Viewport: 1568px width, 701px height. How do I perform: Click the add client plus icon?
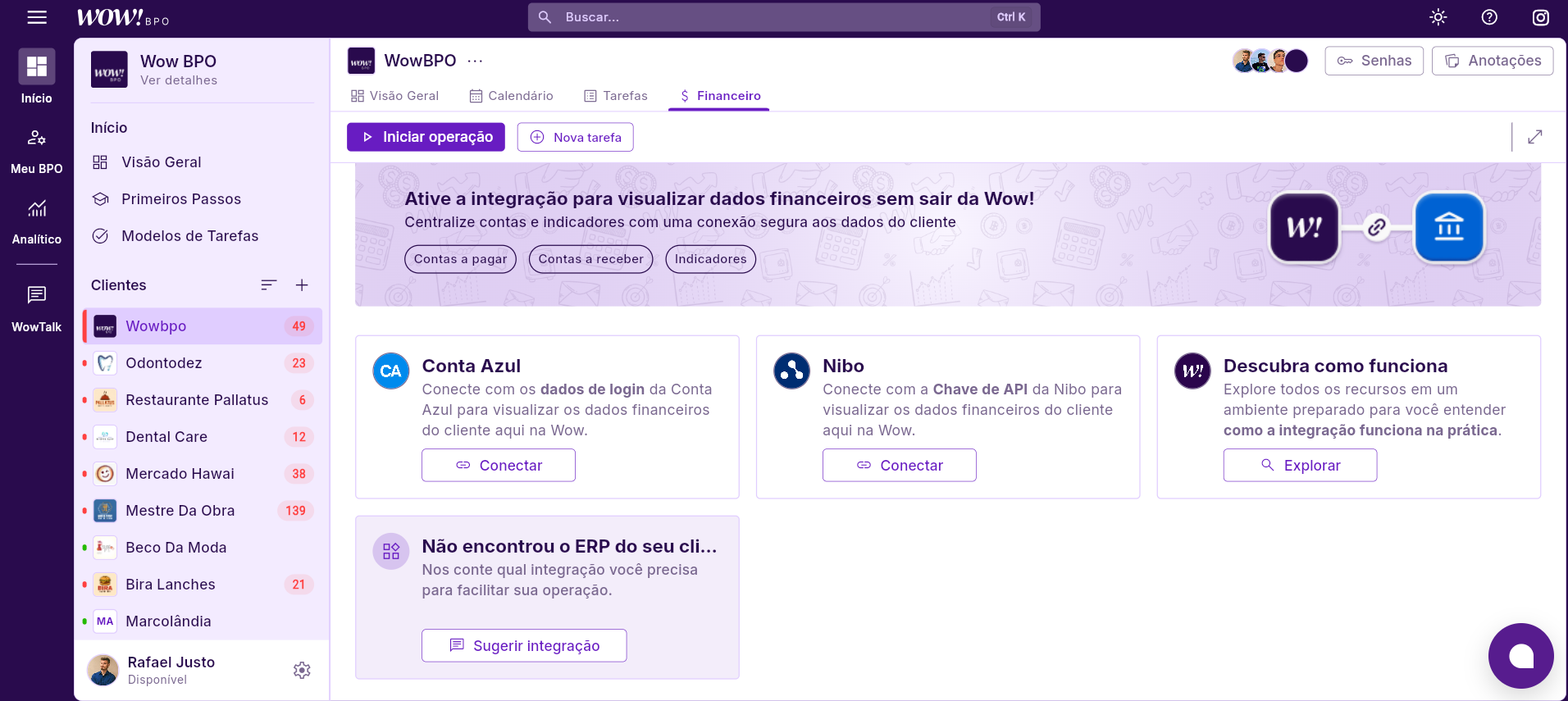[302, 285]
